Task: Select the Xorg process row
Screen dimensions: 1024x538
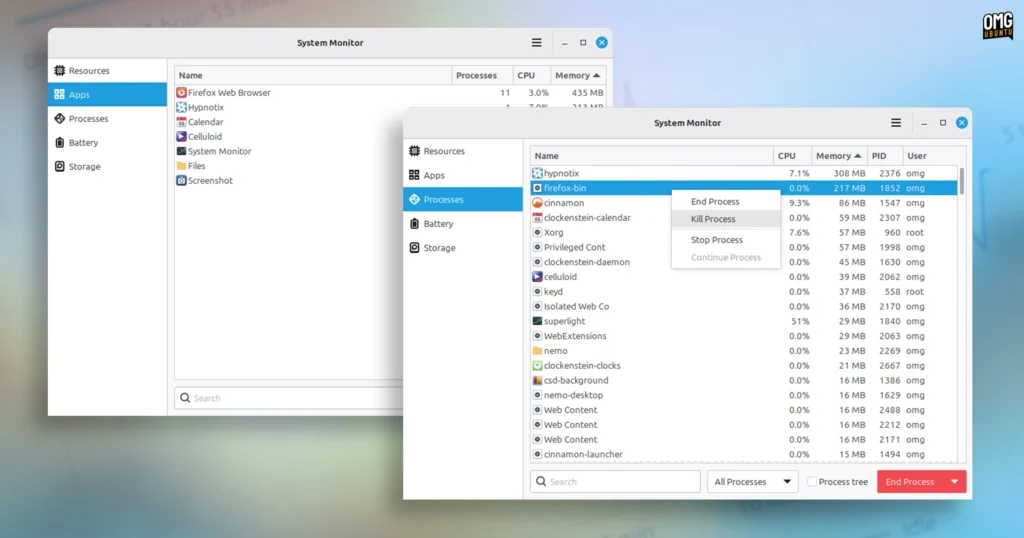Action: [744, 232]
